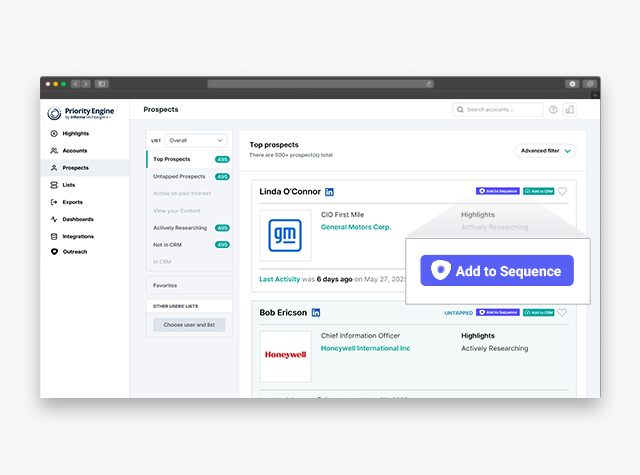
Task: Open Bob Ericson's LinkedIn profile icon
Action: point(316,313)
